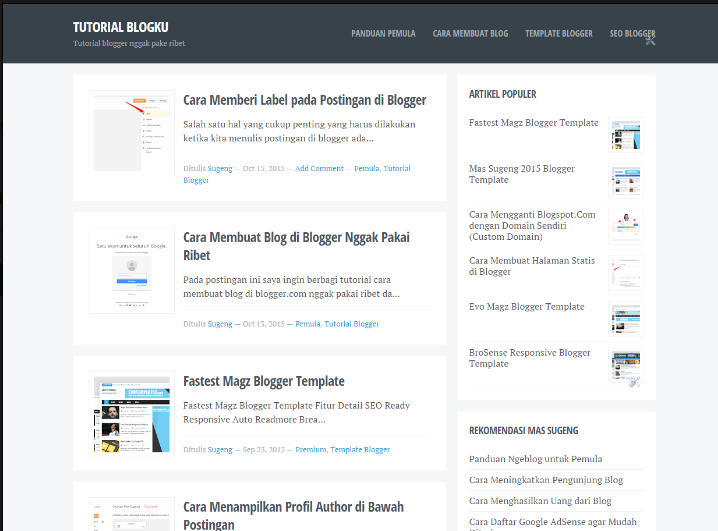This screenshot has width=718, height=531.
Task: Click excerpt starting Salah satu hal yang cukup penting
Action: tap(299, 131)
